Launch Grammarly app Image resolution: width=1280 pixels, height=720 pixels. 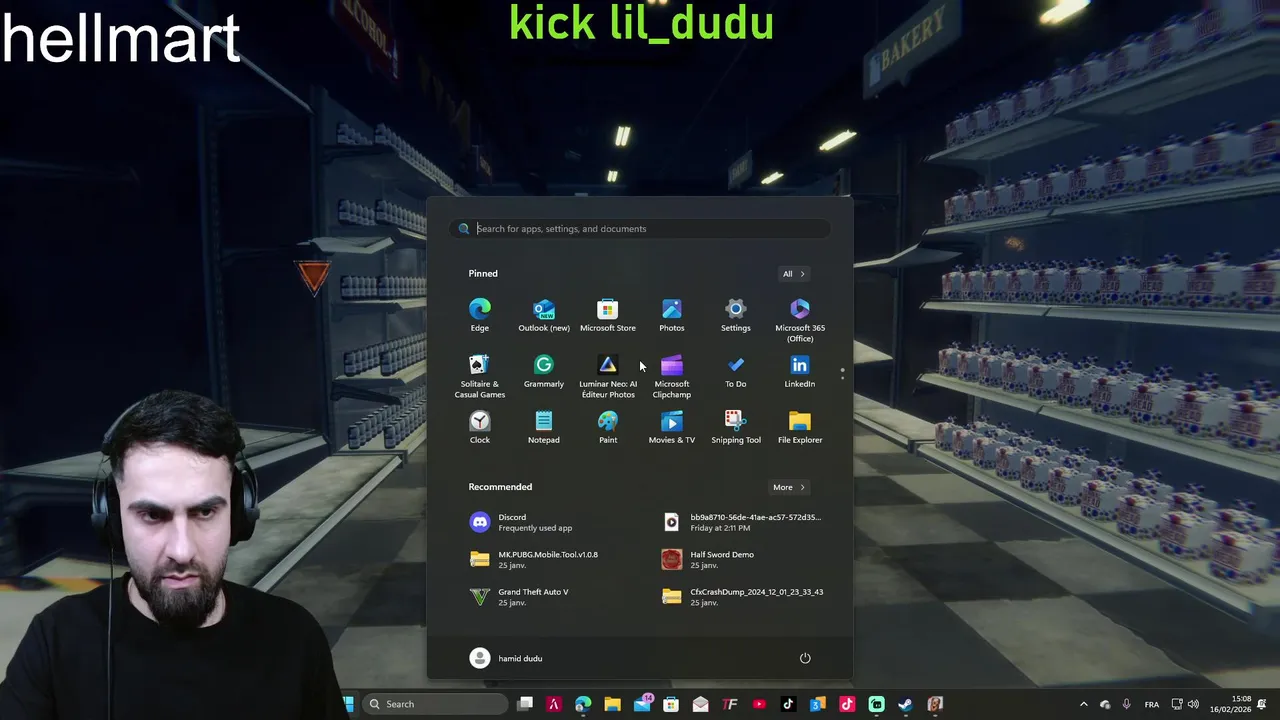coord(544,372)
